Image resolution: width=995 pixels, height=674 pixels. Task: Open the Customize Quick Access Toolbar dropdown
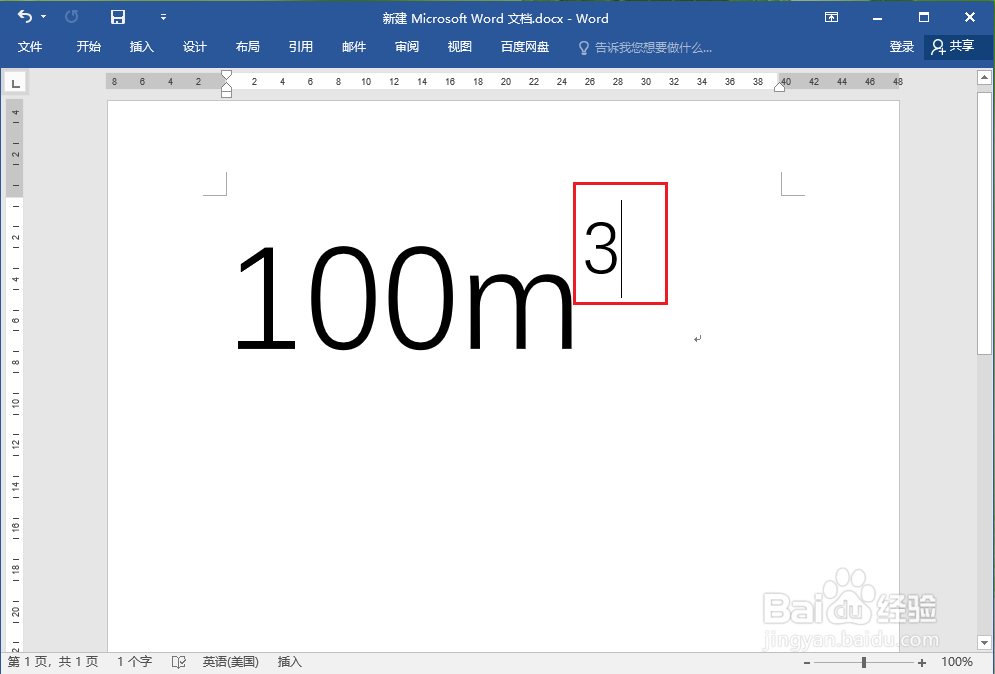click(x=163, y=17)
